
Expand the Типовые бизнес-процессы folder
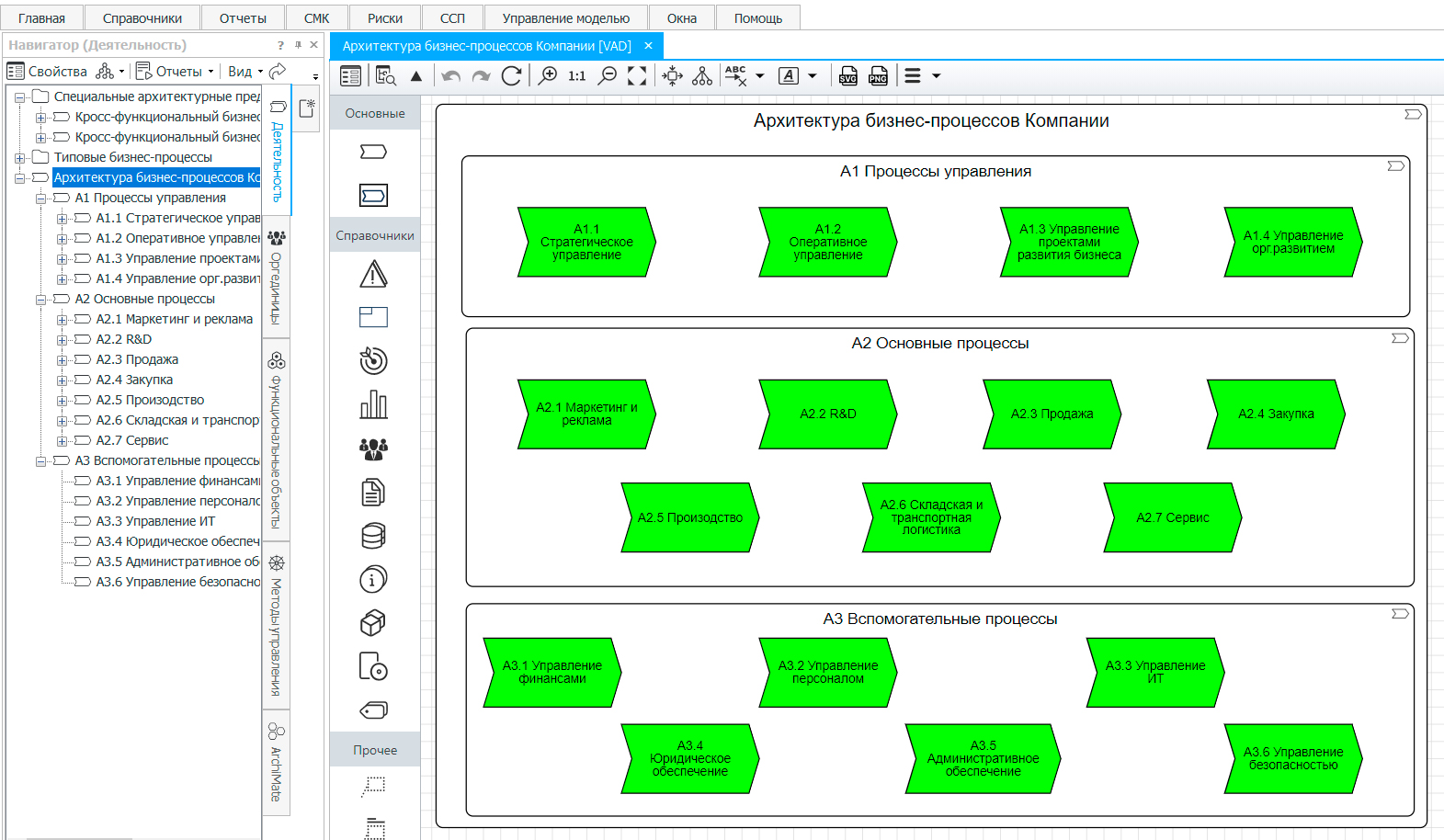[19, 158]
